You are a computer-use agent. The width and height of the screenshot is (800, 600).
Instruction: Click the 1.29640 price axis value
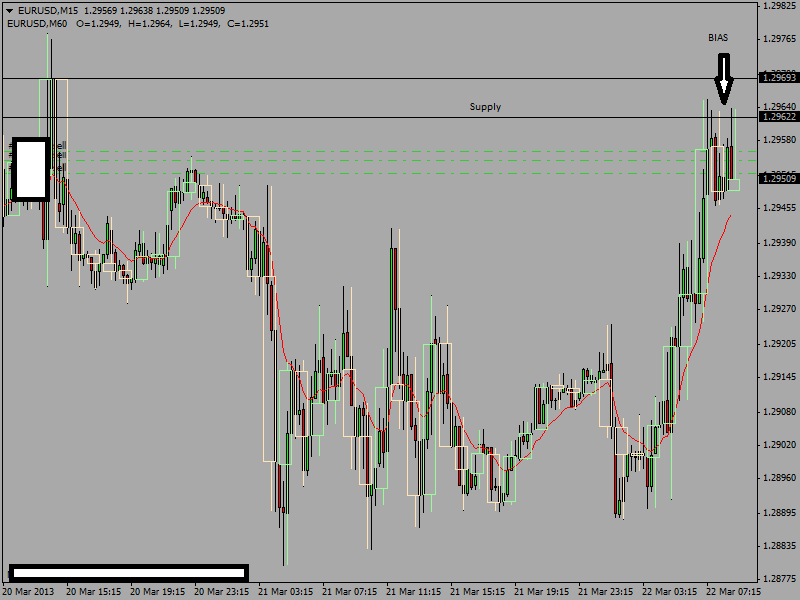tap(781, 107)
